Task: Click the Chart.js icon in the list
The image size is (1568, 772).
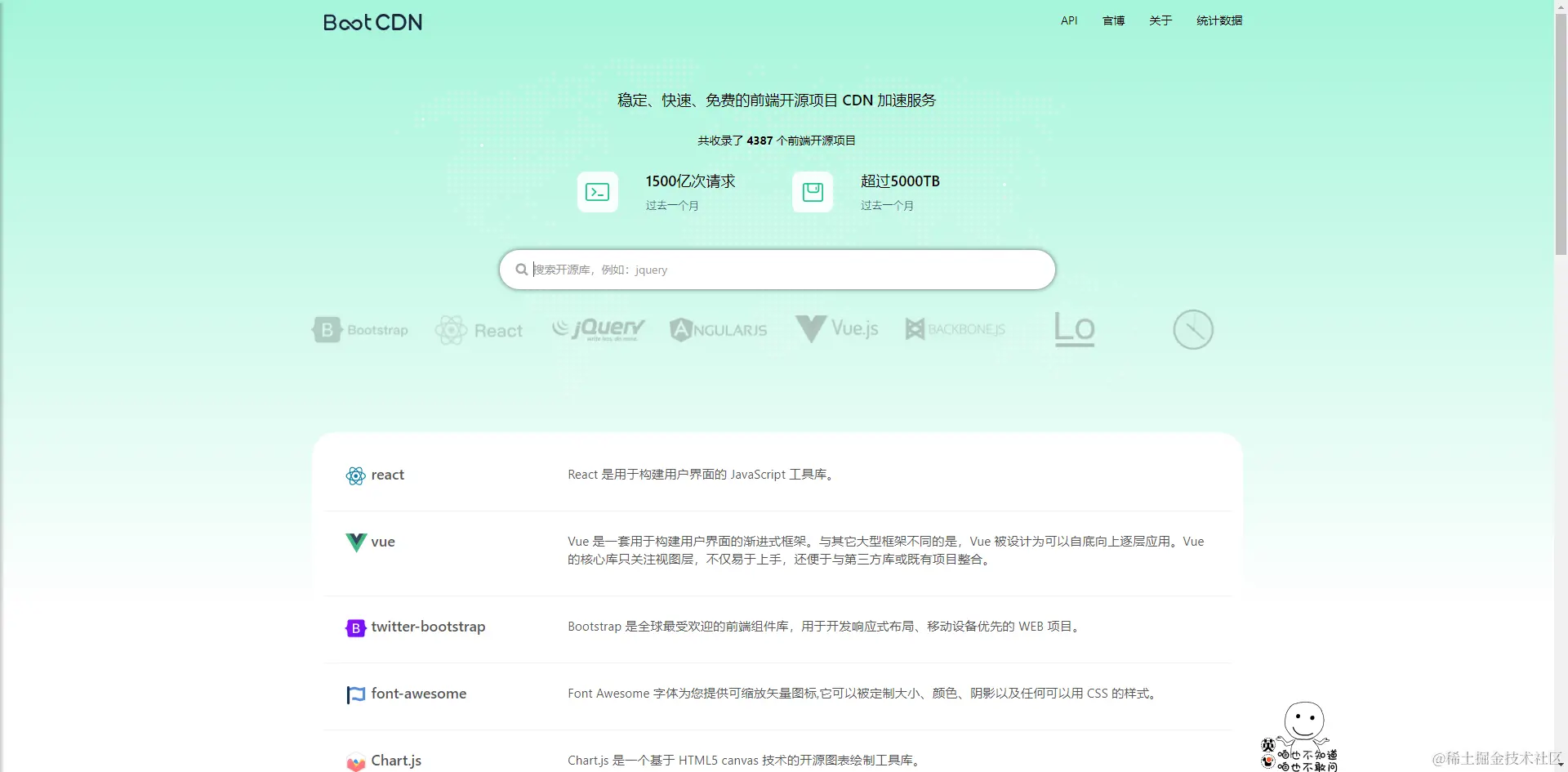Action: click(356, 762)
